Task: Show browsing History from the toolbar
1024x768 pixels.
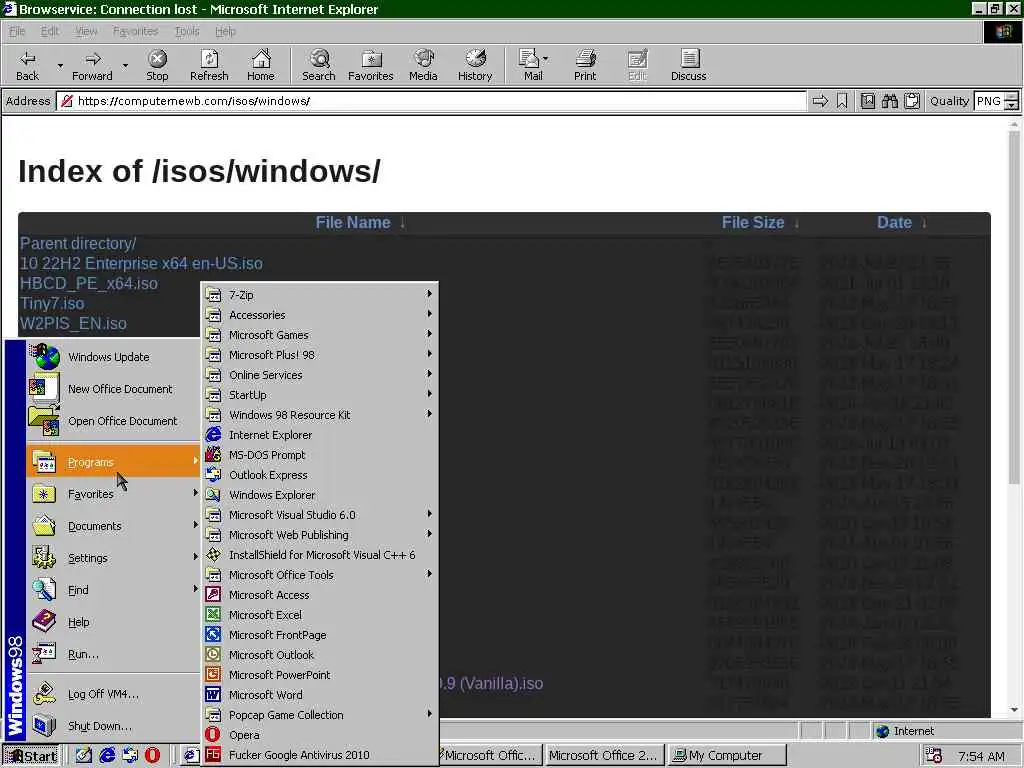Action: click(475, 65)
